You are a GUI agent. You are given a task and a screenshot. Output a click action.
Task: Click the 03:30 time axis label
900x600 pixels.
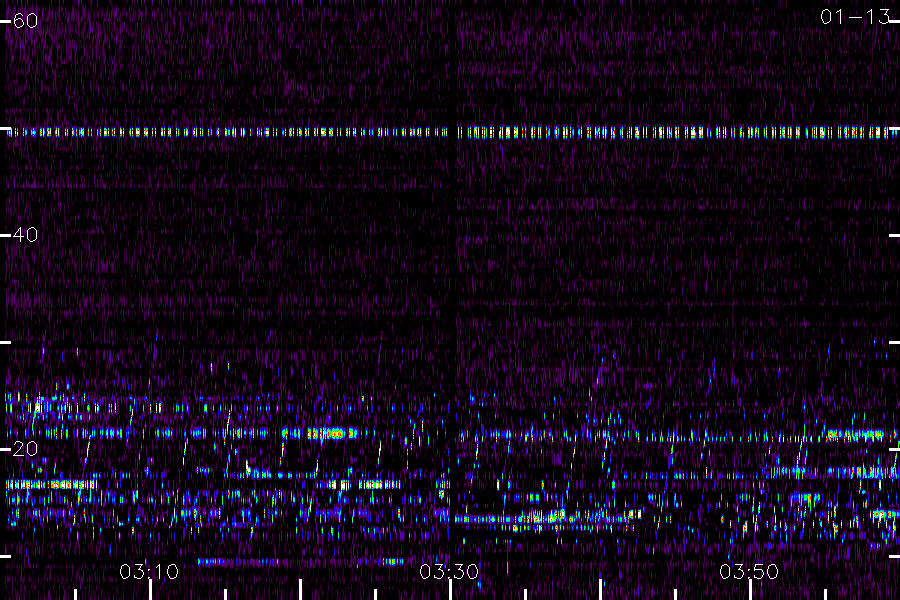(x=449, y=572)
